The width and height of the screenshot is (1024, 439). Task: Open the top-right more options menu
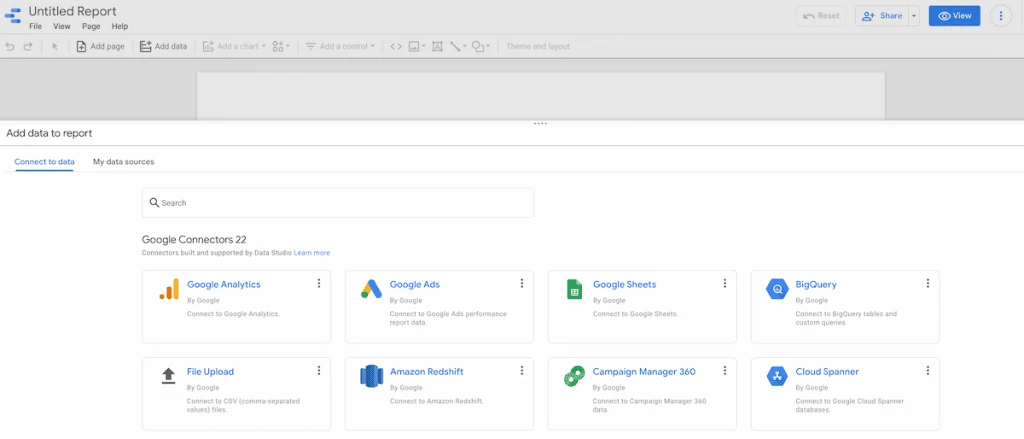pos(1000,16)
